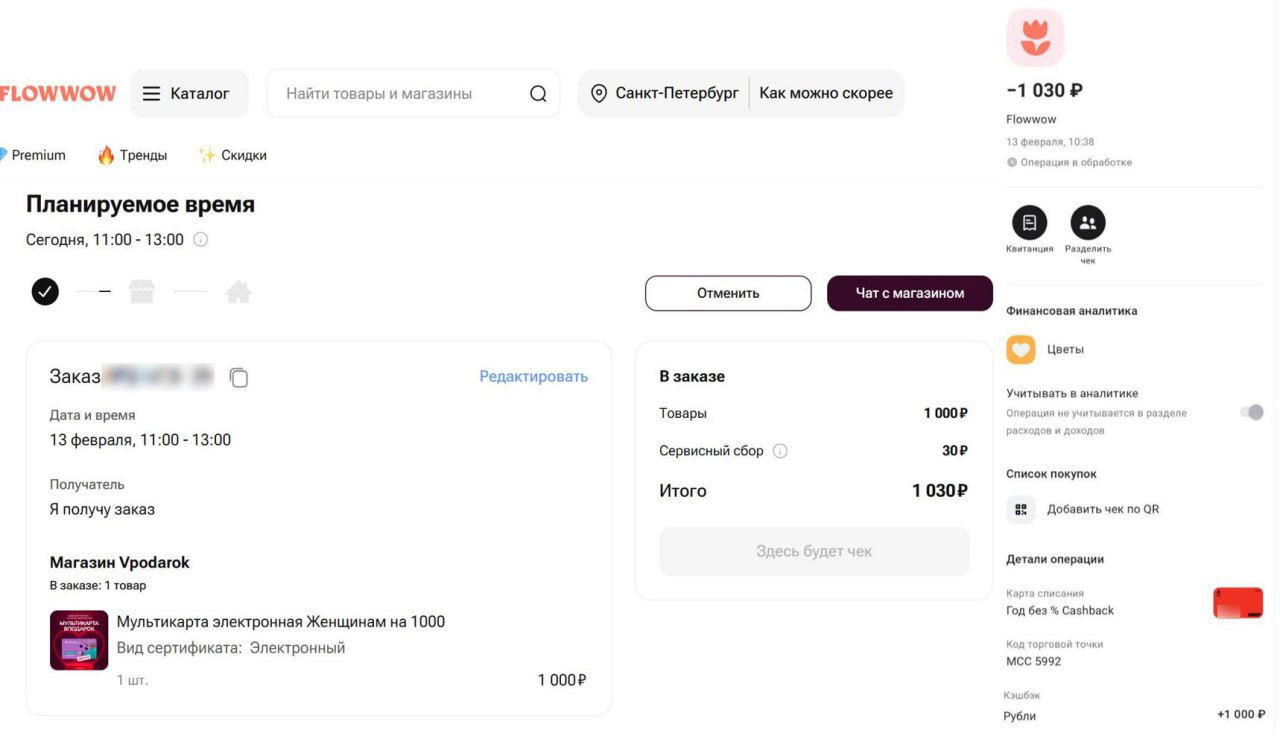Open the Мультикарта product thumbnail
The width and height of the screenshot is (1280, 736).
[78, 640]
